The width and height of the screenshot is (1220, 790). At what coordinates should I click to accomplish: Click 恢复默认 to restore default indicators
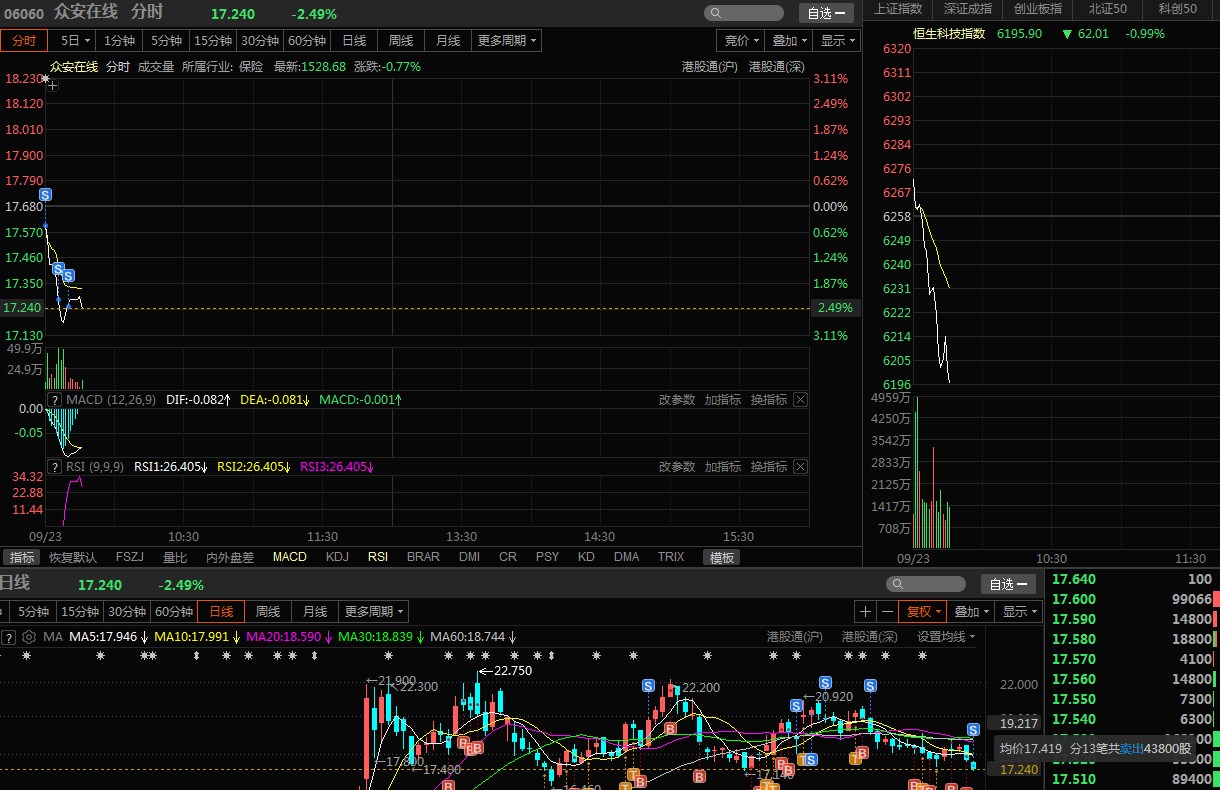pyautogui.click(x=73, y=557)
